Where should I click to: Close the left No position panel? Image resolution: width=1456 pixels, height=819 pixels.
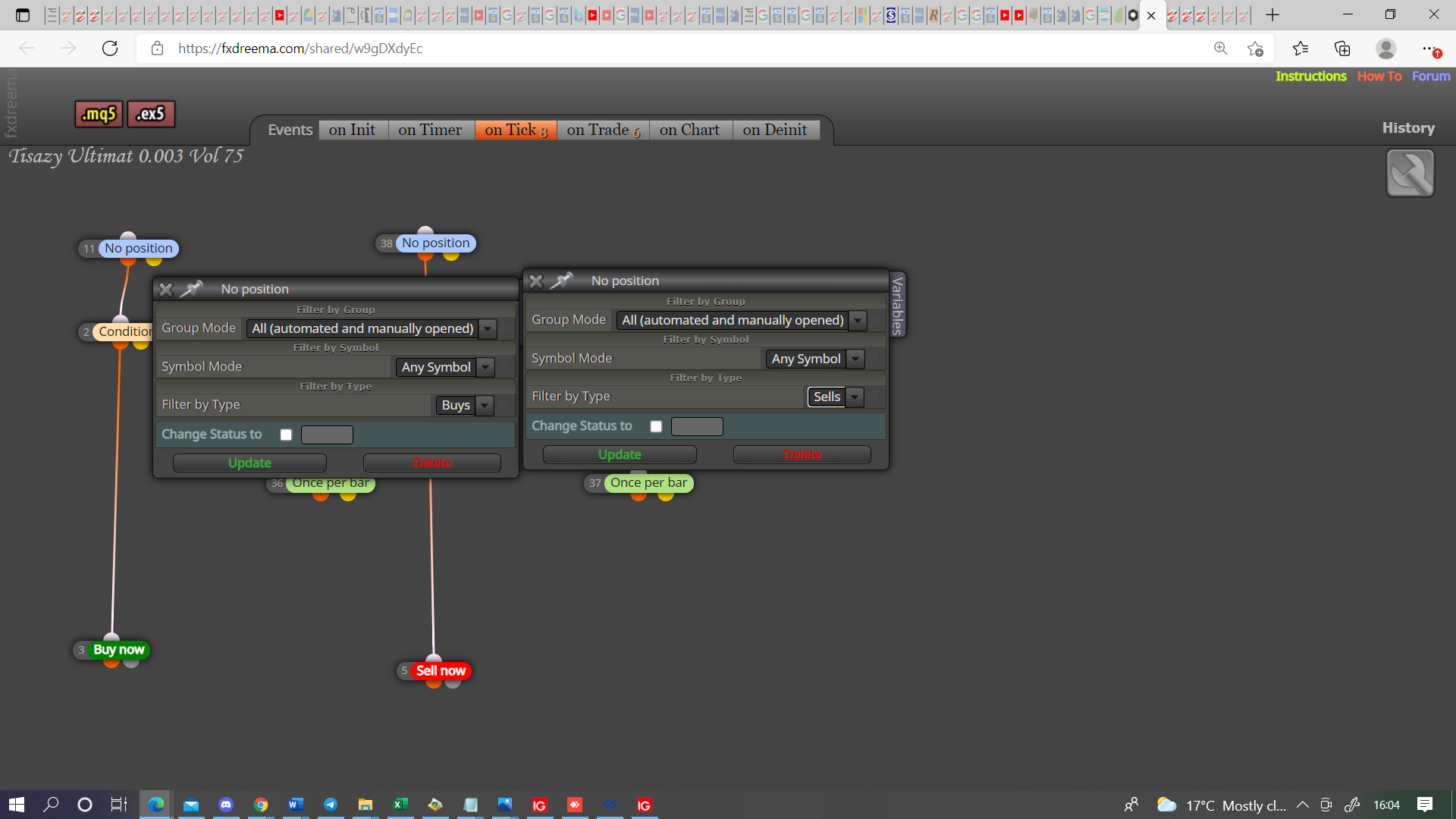(x=166, y=289)
